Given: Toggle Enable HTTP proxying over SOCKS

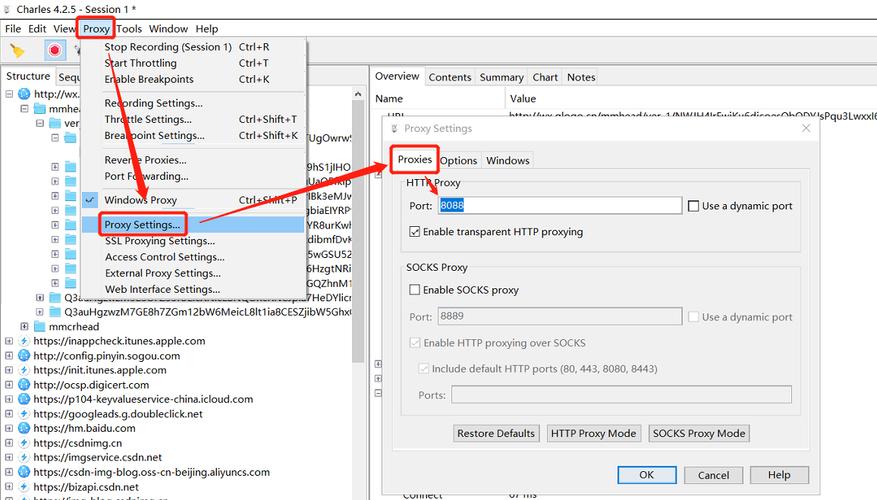Looking at the screenshot, I should point(414,343).
